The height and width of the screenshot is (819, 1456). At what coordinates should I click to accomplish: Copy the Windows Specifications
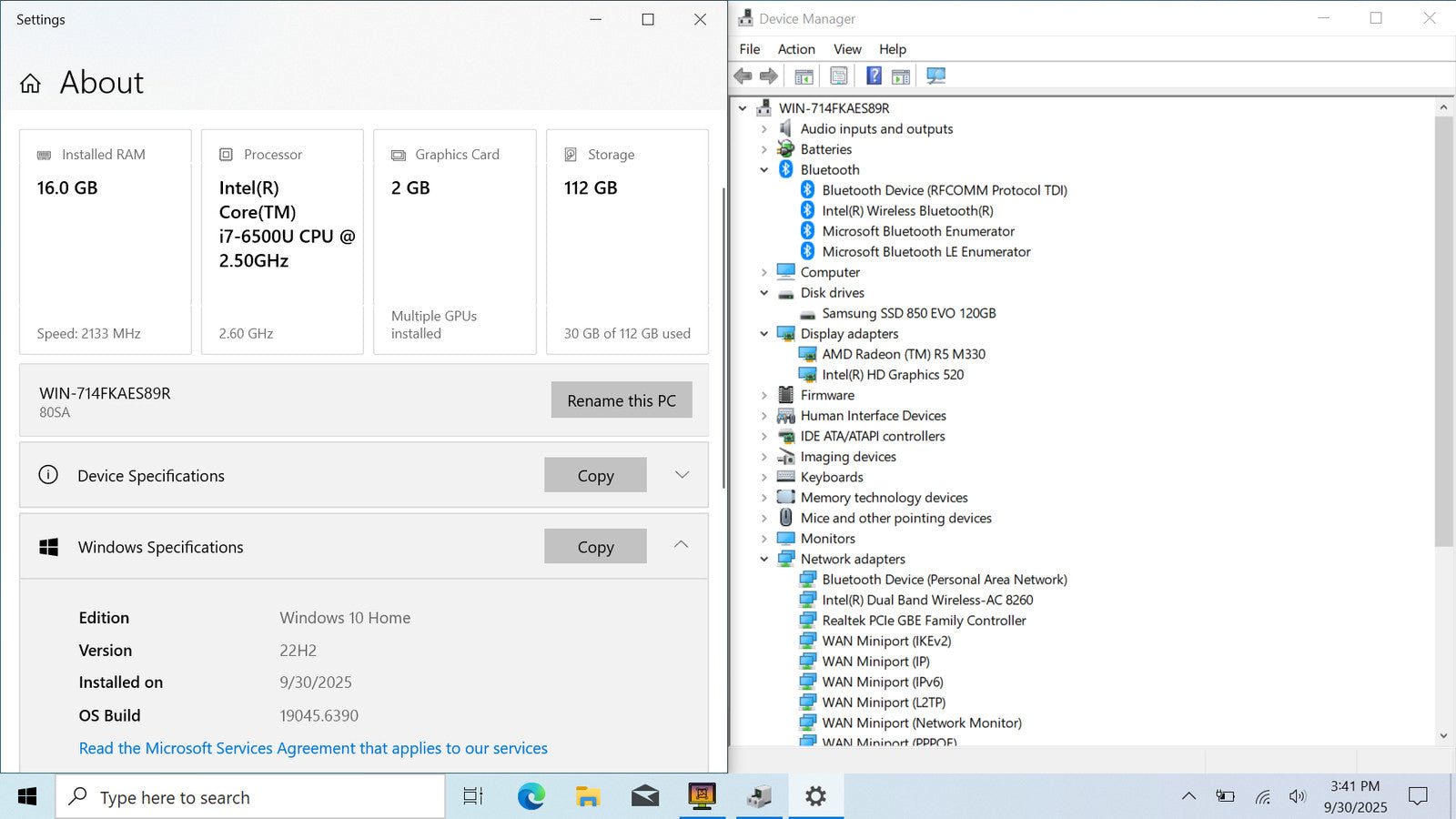596,546
